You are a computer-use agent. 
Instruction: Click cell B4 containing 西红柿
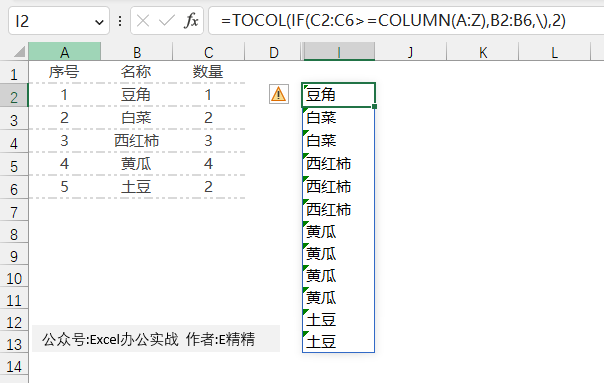[x=137, y=141]
